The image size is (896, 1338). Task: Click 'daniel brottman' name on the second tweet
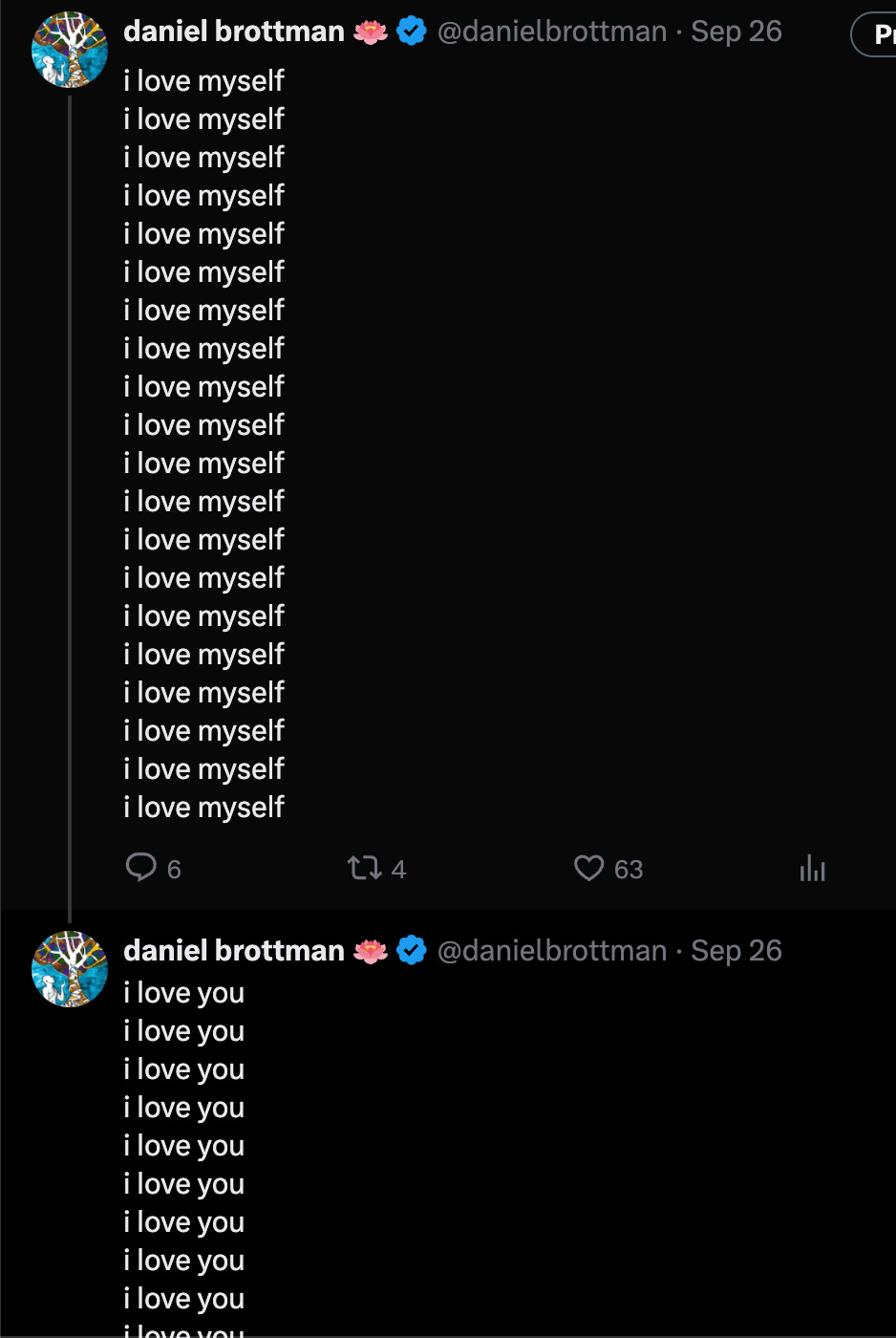click(234, 951)
